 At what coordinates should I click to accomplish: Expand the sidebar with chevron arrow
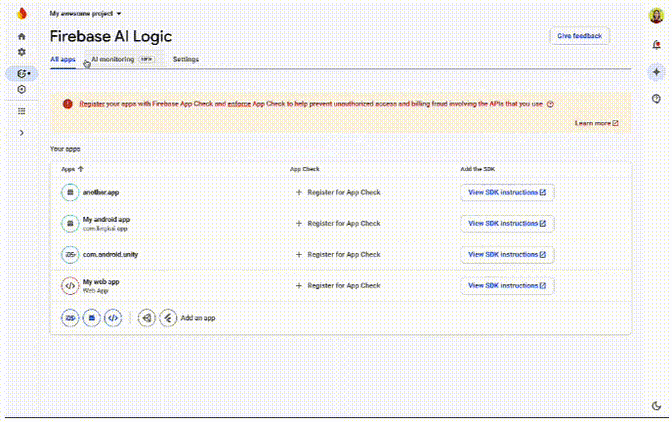[22, 133]
